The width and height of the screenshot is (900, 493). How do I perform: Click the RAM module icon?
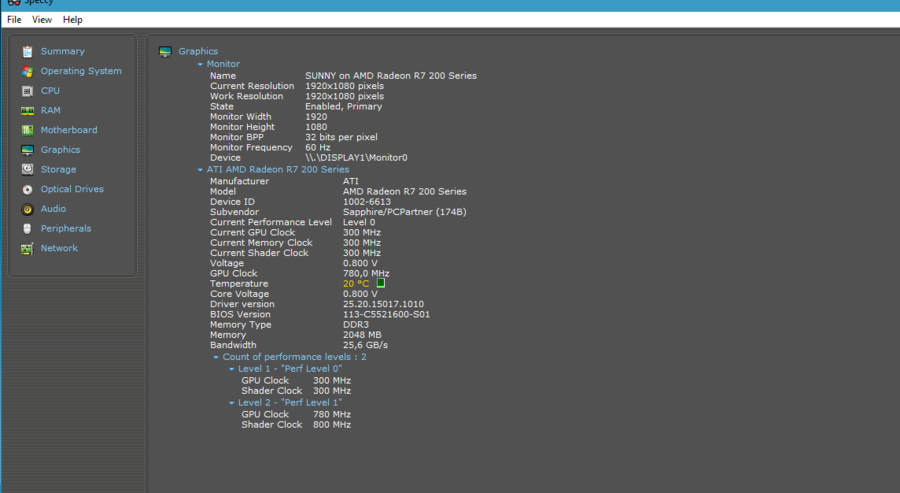tap(27, 111)
